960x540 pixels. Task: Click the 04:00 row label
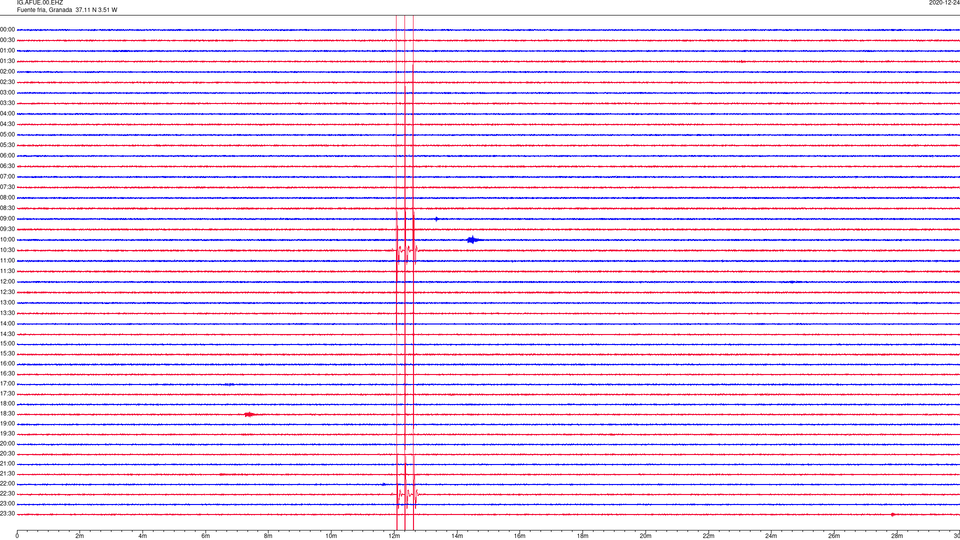[7, 113]
